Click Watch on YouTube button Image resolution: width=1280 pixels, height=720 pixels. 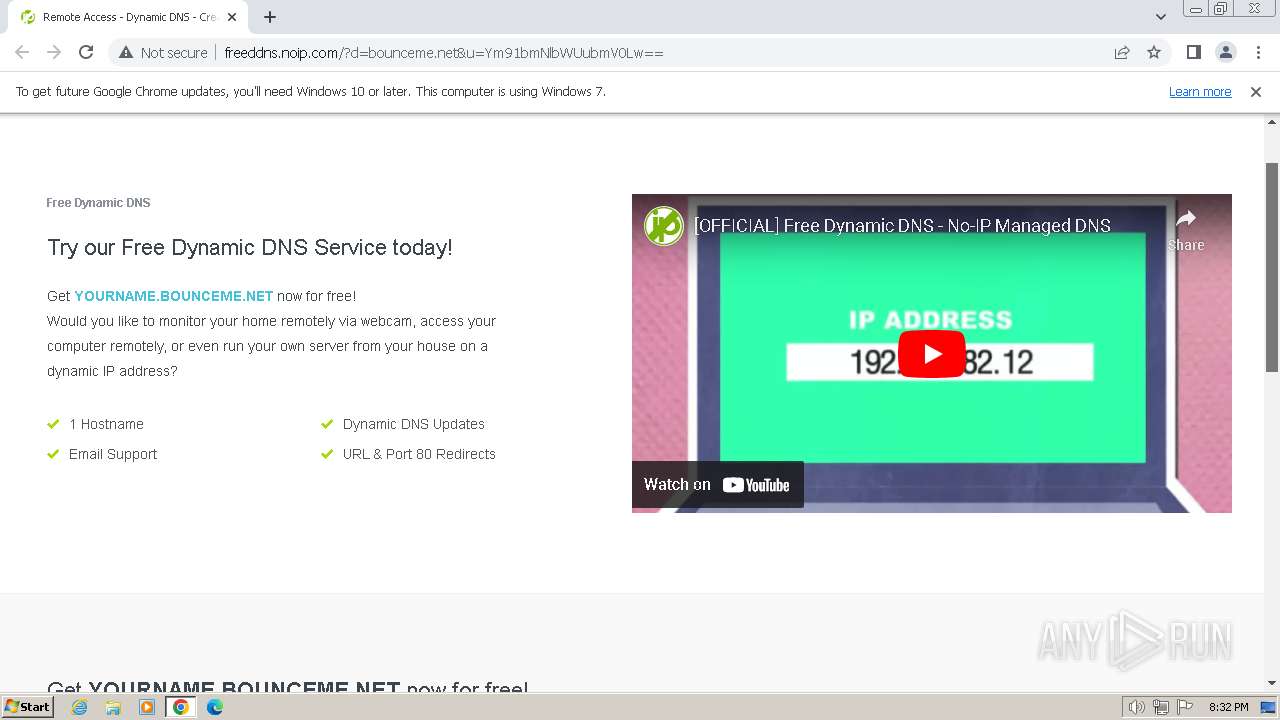[x=717, y=484]
